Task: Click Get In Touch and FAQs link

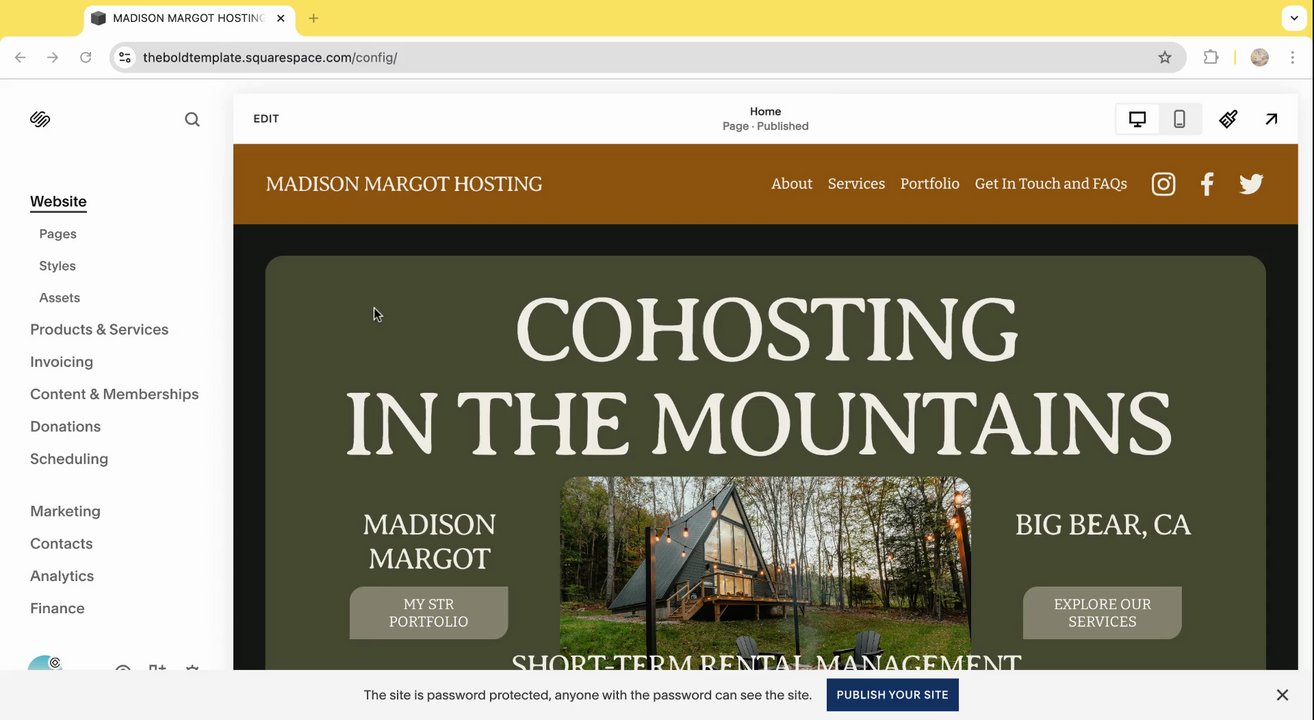Action: (1051, 184)
